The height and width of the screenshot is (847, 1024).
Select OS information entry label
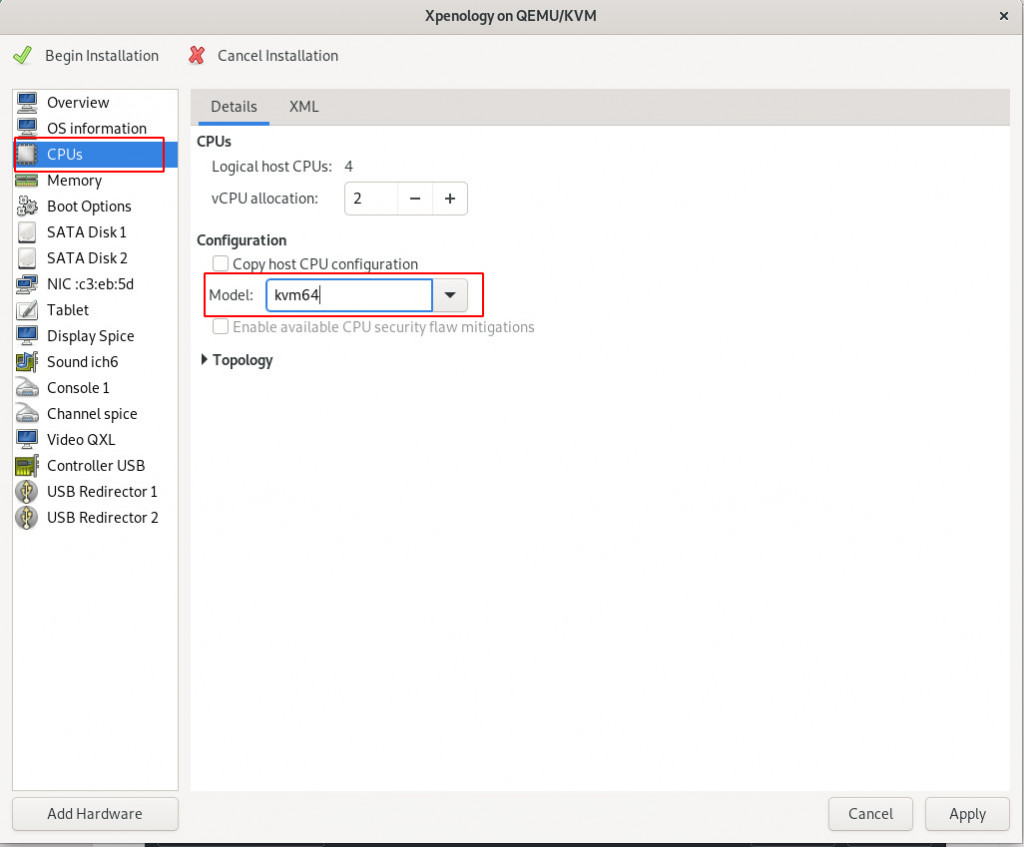[97, 128]
